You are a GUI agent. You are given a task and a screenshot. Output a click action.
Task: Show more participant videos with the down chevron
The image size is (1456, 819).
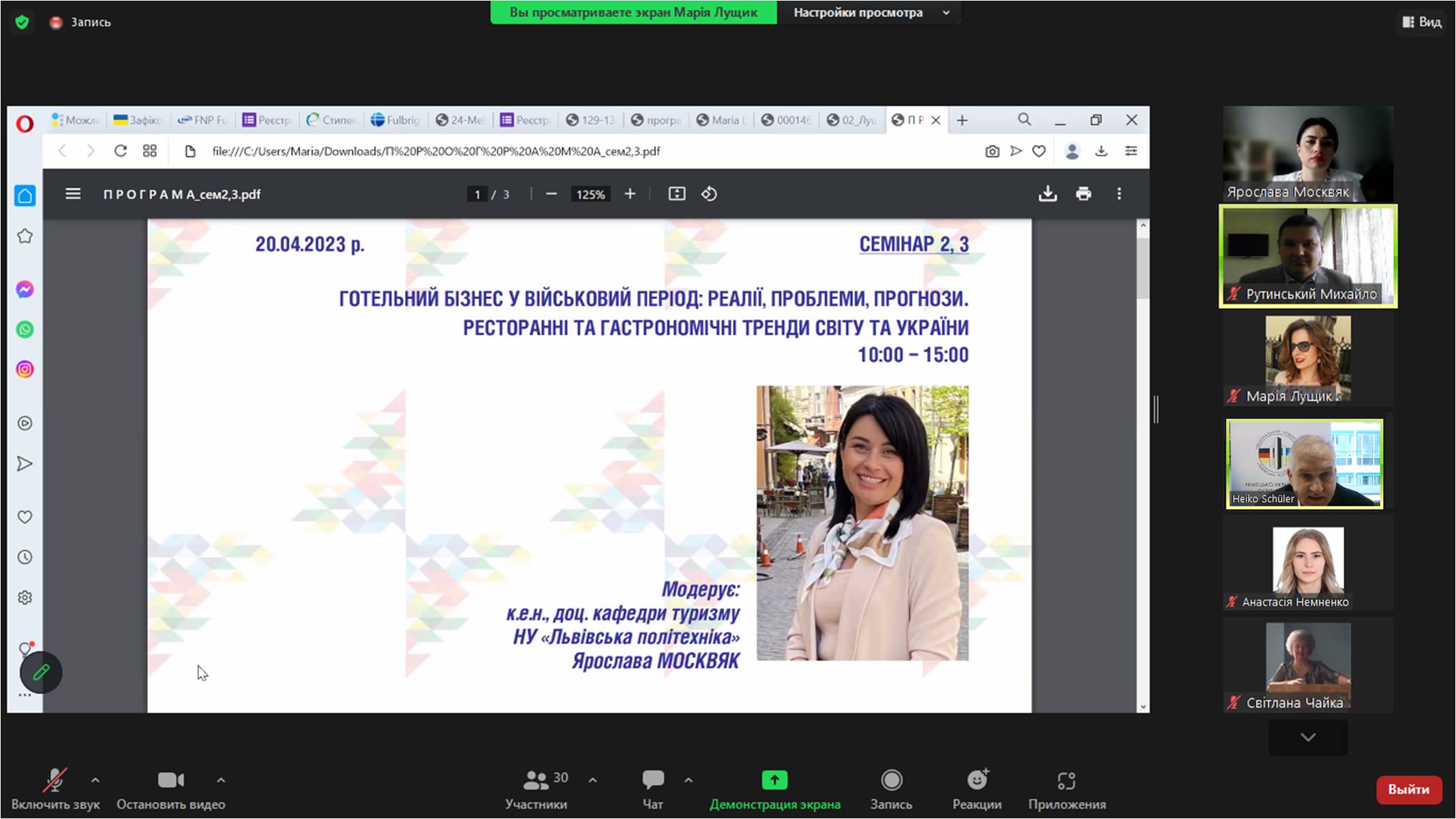(x=1307, y=737)
